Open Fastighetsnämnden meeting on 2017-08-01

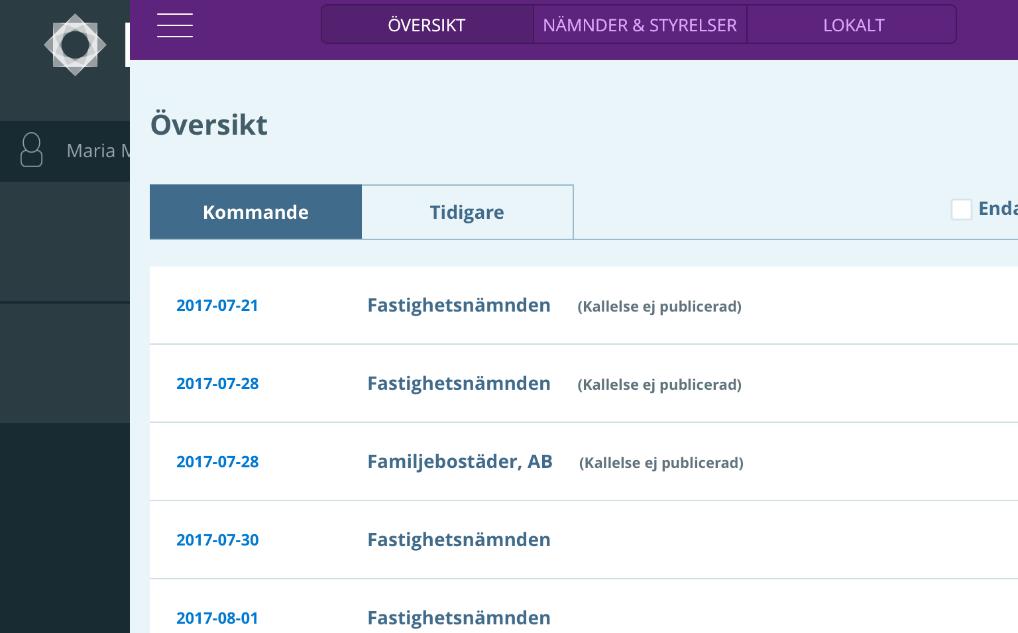tap(459, 618)
